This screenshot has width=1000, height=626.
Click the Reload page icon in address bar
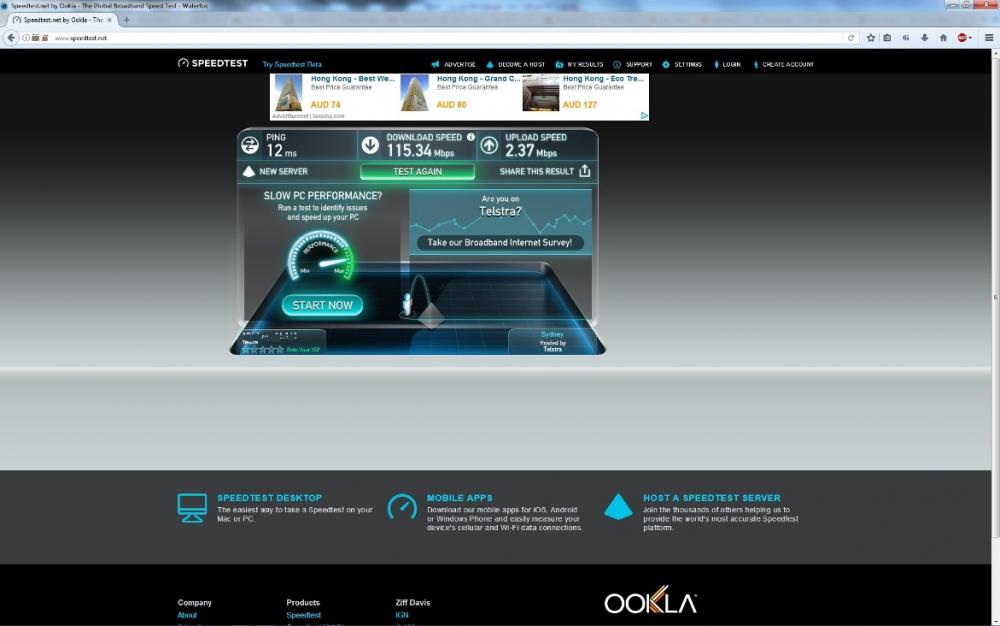click(x=851, y=38)
